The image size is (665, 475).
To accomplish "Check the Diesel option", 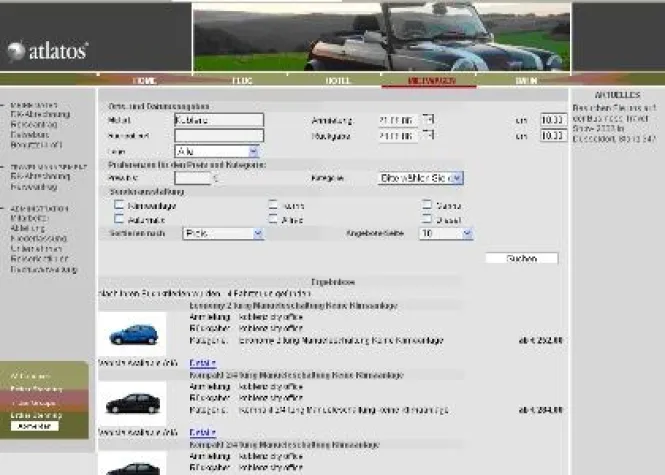I will click(427, 218).
